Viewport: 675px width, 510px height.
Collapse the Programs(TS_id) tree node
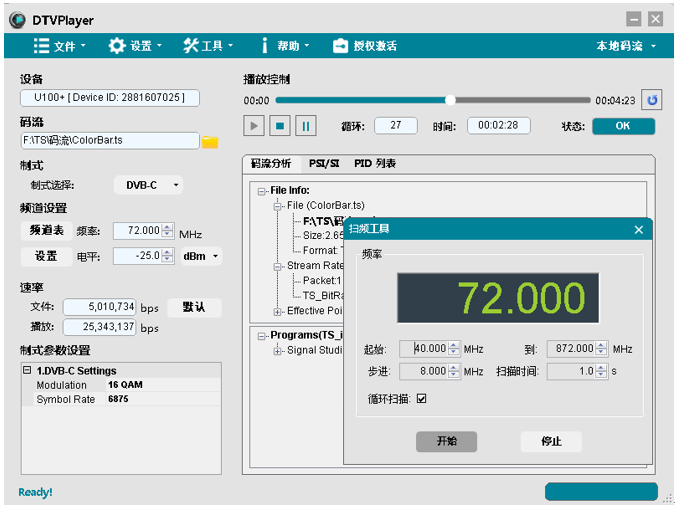[261, 336]
